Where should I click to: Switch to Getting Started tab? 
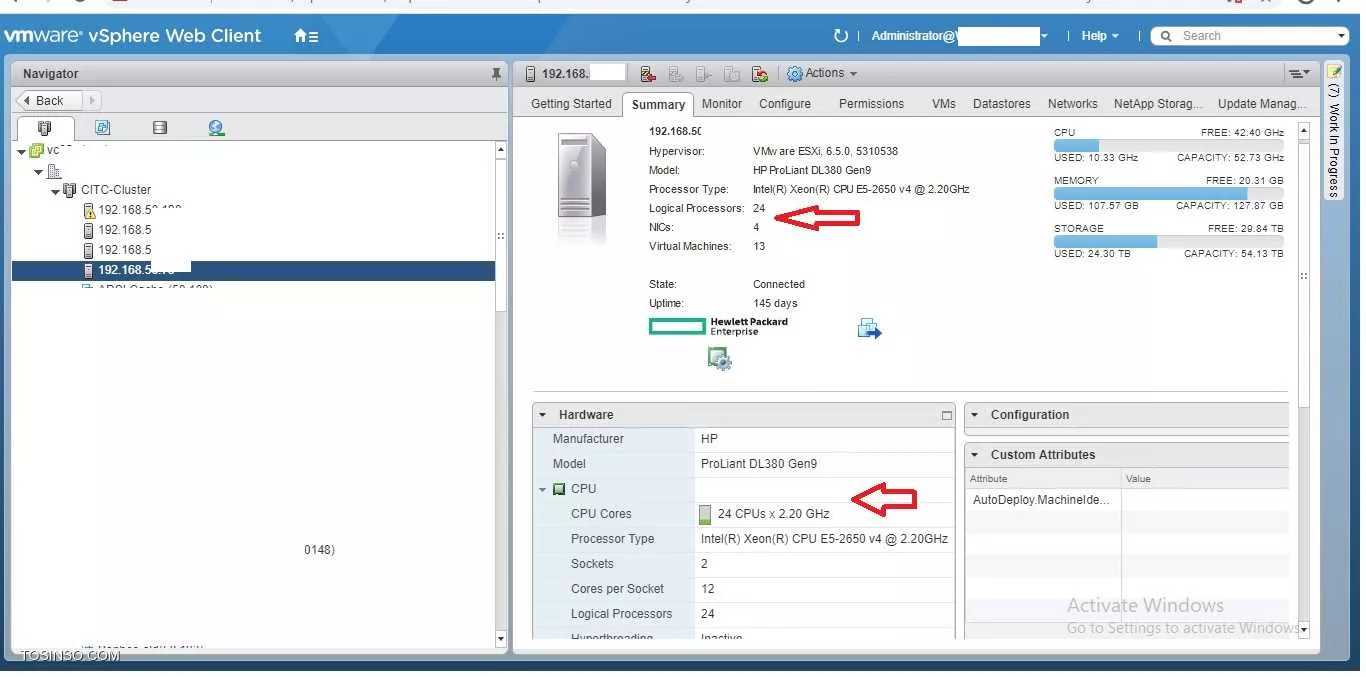coord(571,104)
